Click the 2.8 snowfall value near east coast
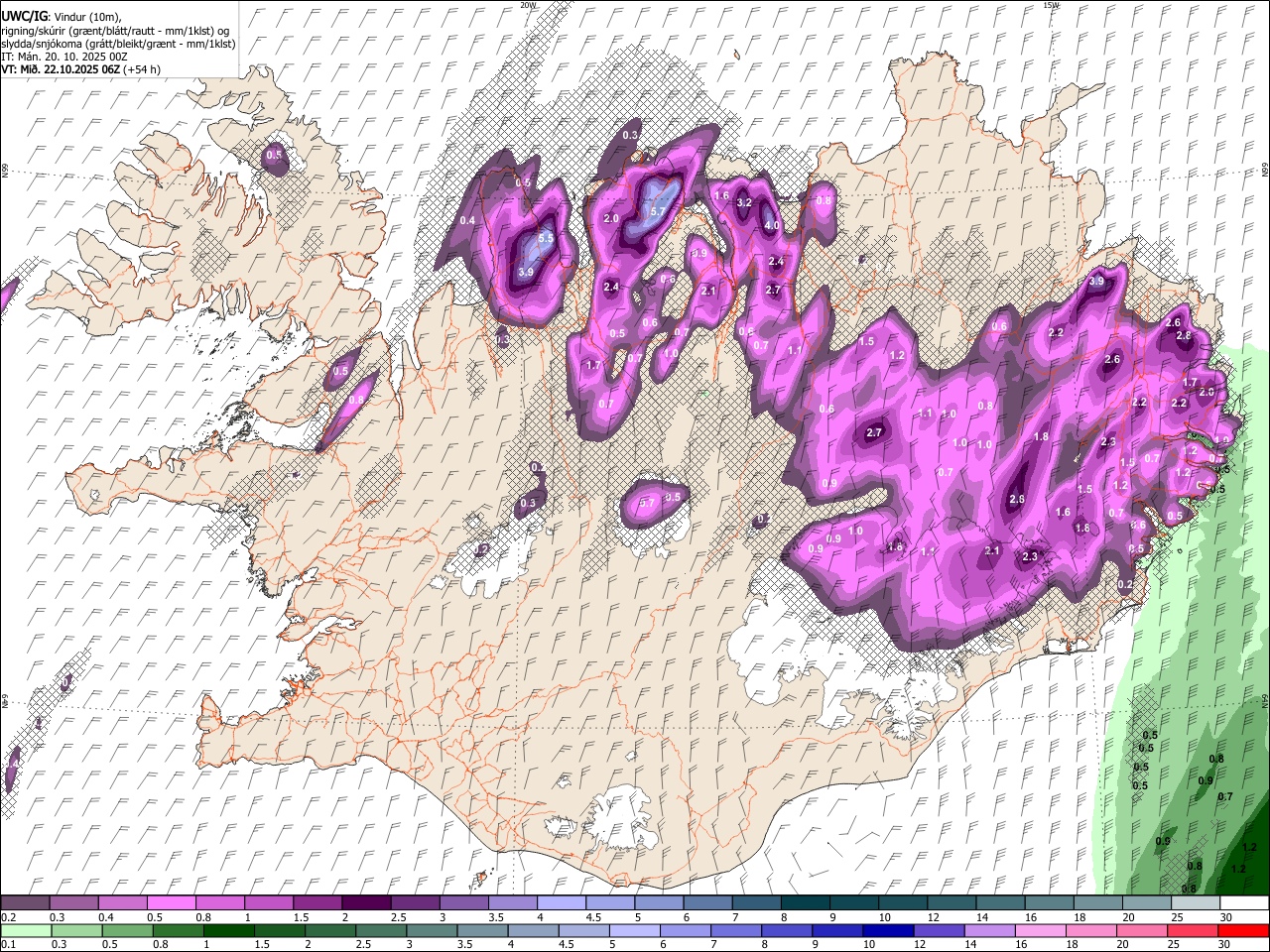The width and height of the screenshot is (1270, 952). pyautogui.click(x=1184, y=335)
